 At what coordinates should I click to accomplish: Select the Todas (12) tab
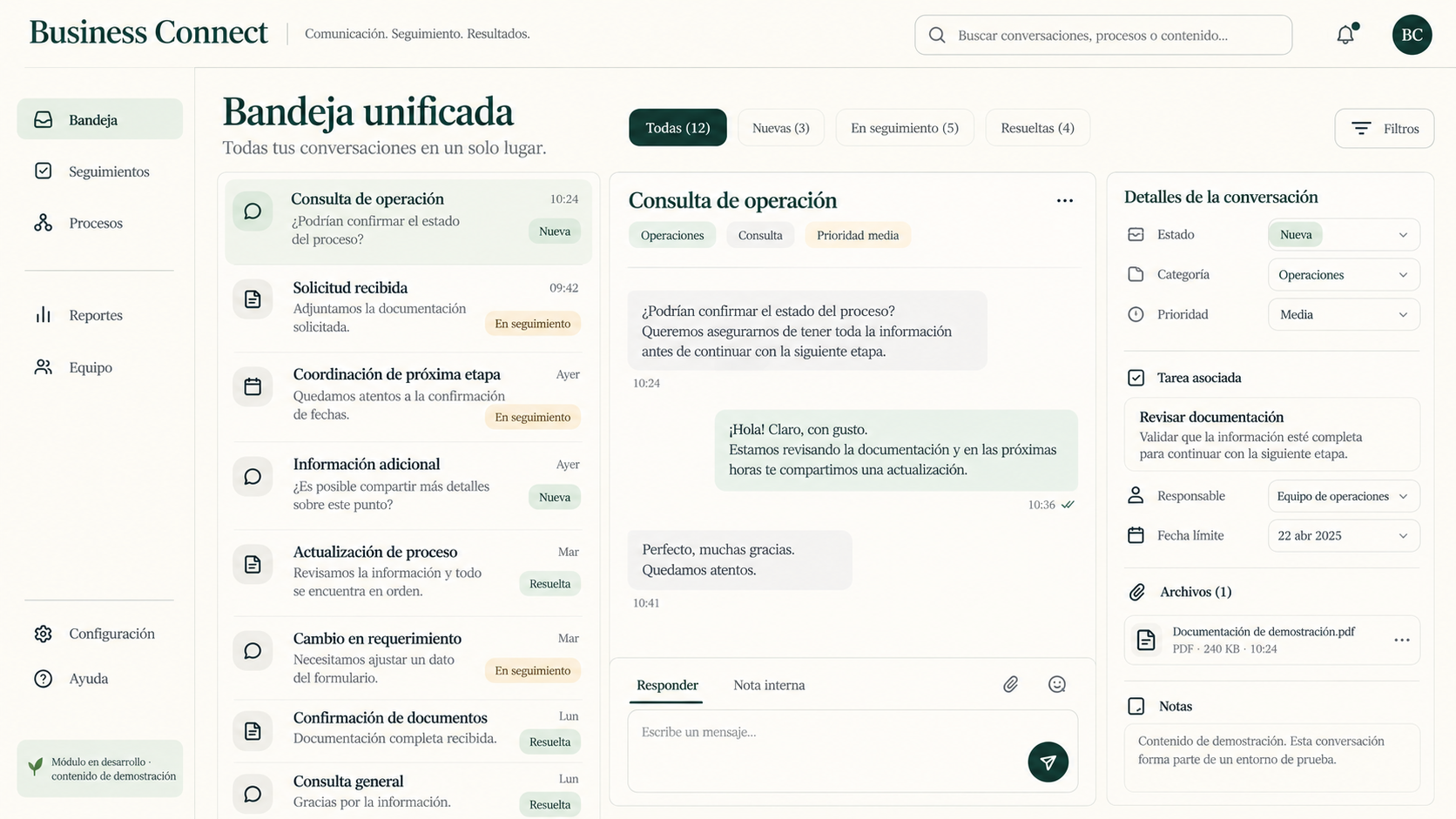(x=677, y=128)
